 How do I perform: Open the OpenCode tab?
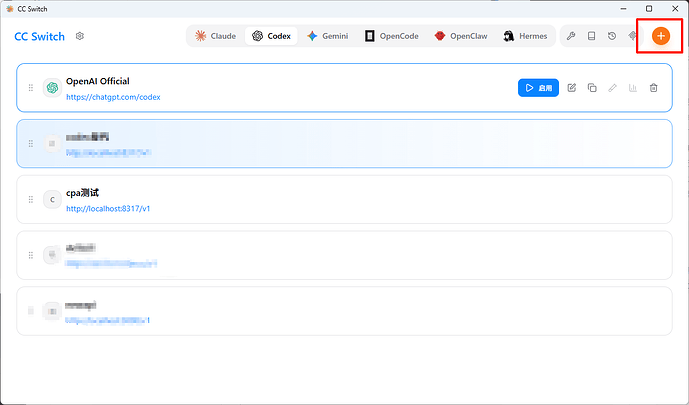coord(391,36)
